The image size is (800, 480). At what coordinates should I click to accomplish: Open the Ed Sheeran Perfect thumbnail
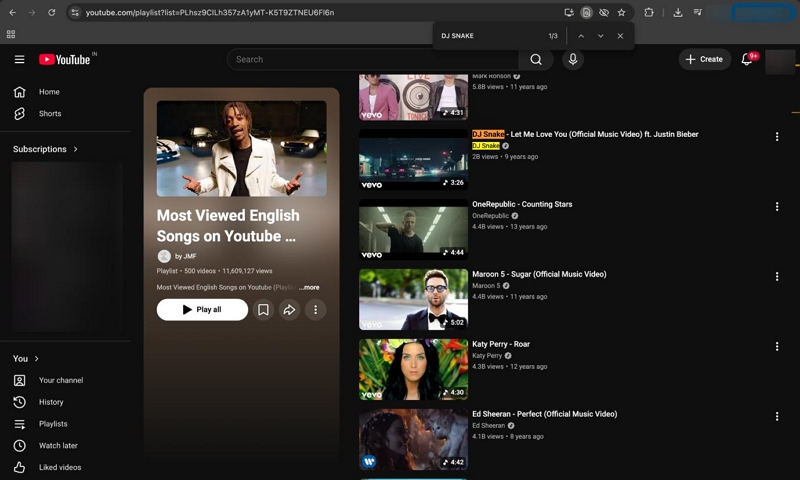point(413,439)
